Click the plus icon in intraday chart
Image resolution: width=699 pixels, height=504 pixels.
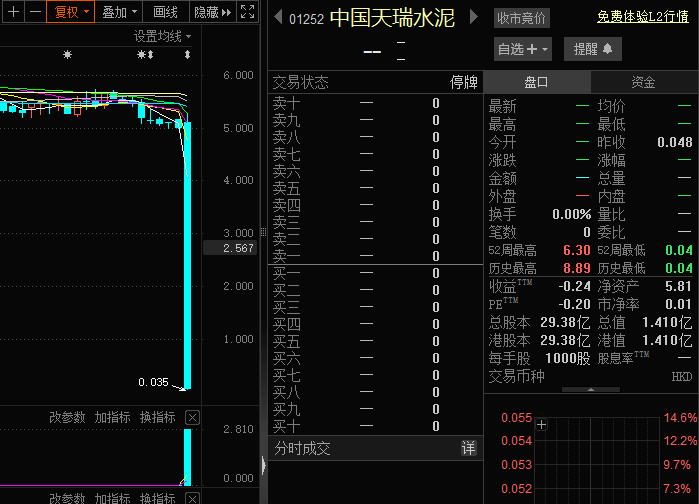click(542, 425)
